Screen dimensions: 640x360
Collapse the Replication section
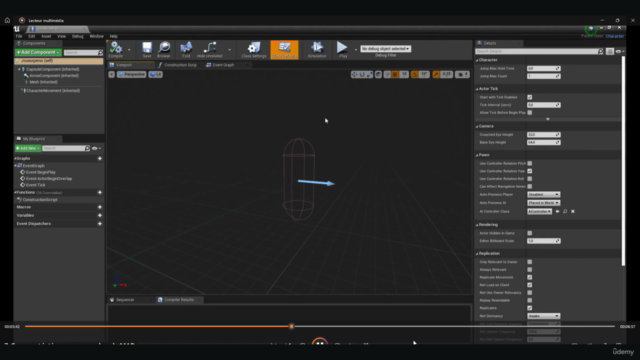[x=477, y=253]
